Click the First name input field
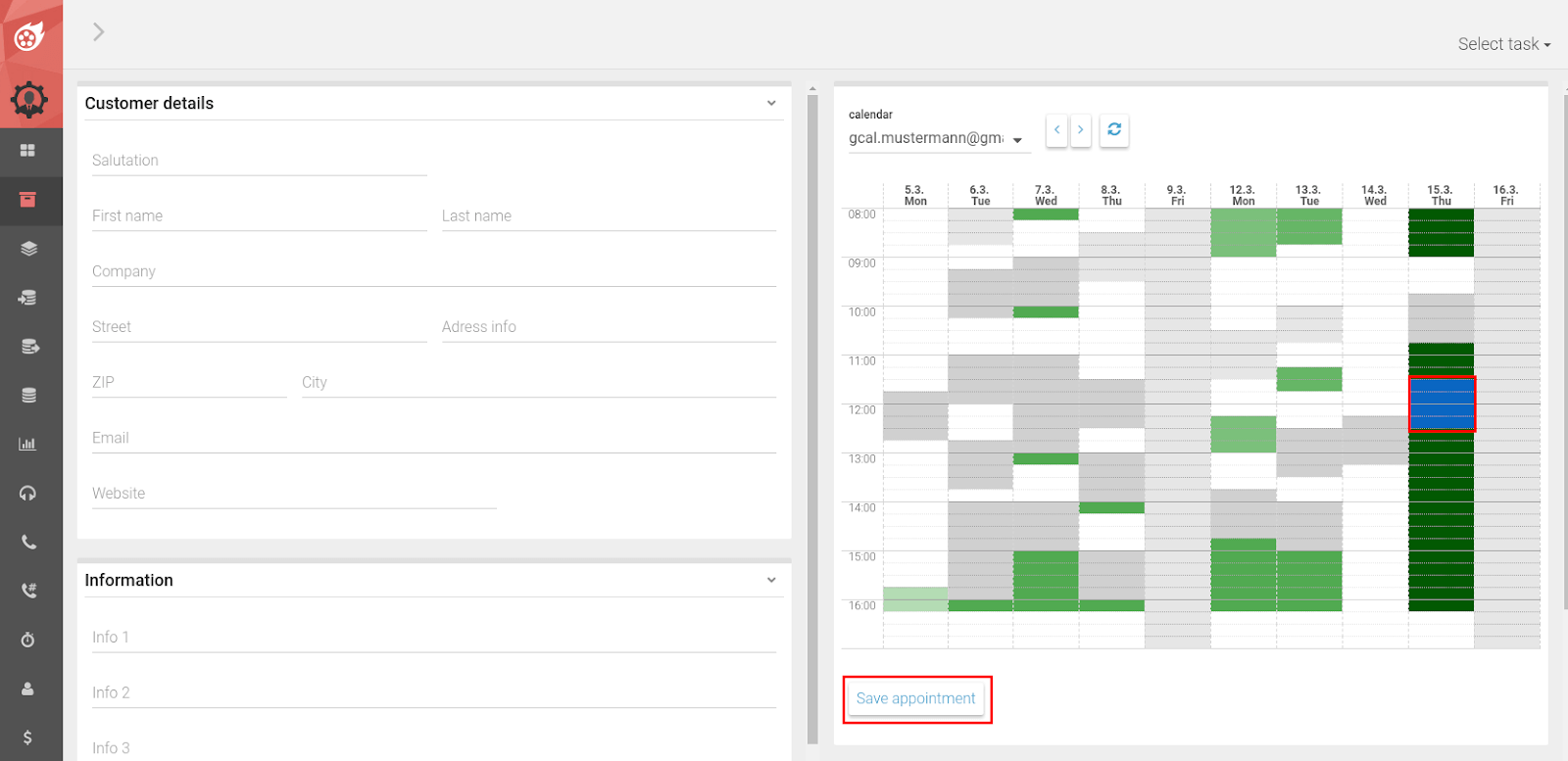 coord(259,216)
